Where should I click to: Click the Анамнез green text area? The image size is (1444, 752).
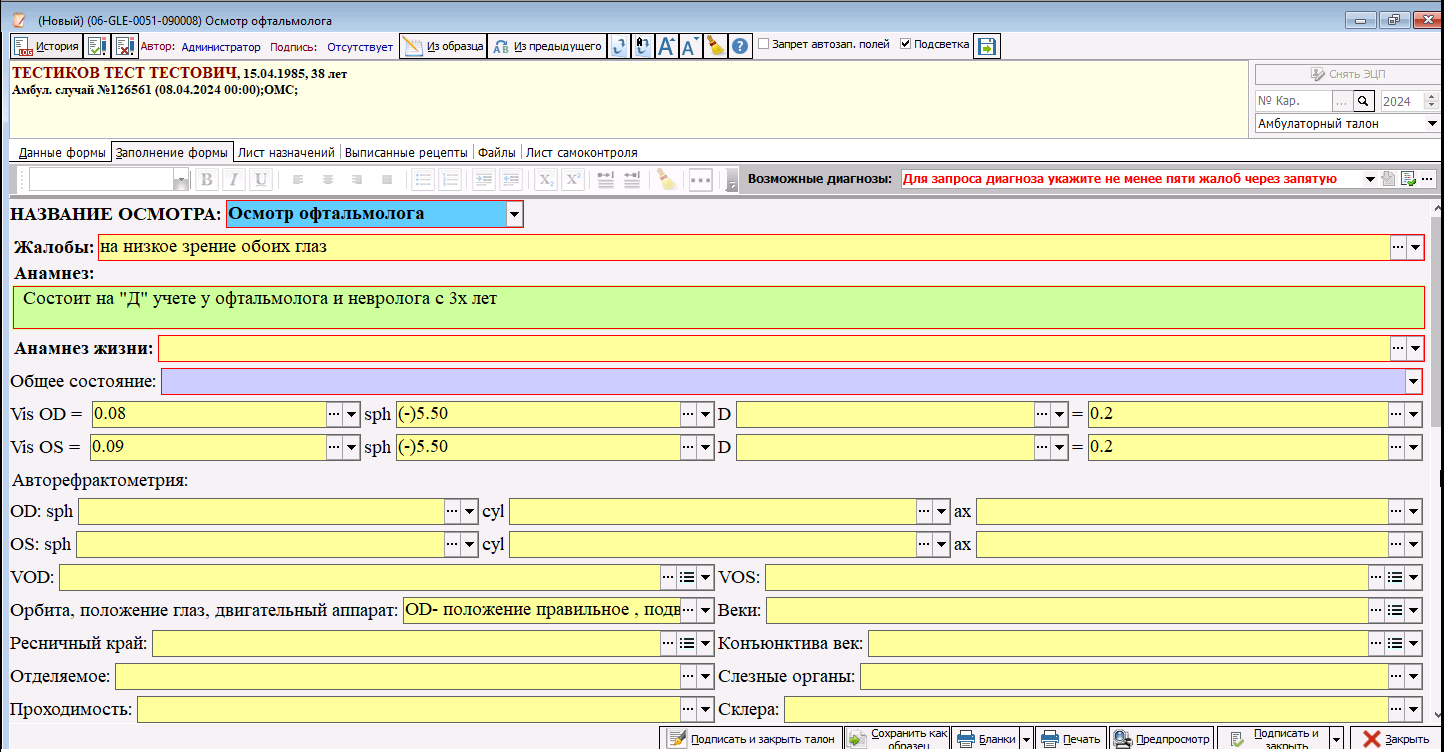pyautogui.click(x=718, y=307)
